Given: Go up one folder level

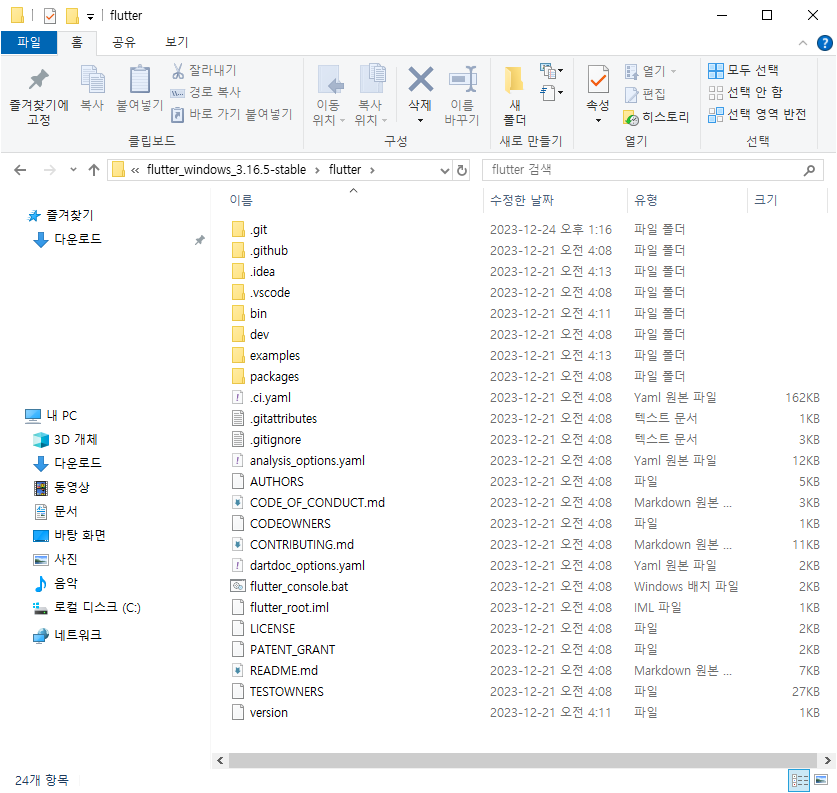Looking at the screenshot, I should [94, 170].
